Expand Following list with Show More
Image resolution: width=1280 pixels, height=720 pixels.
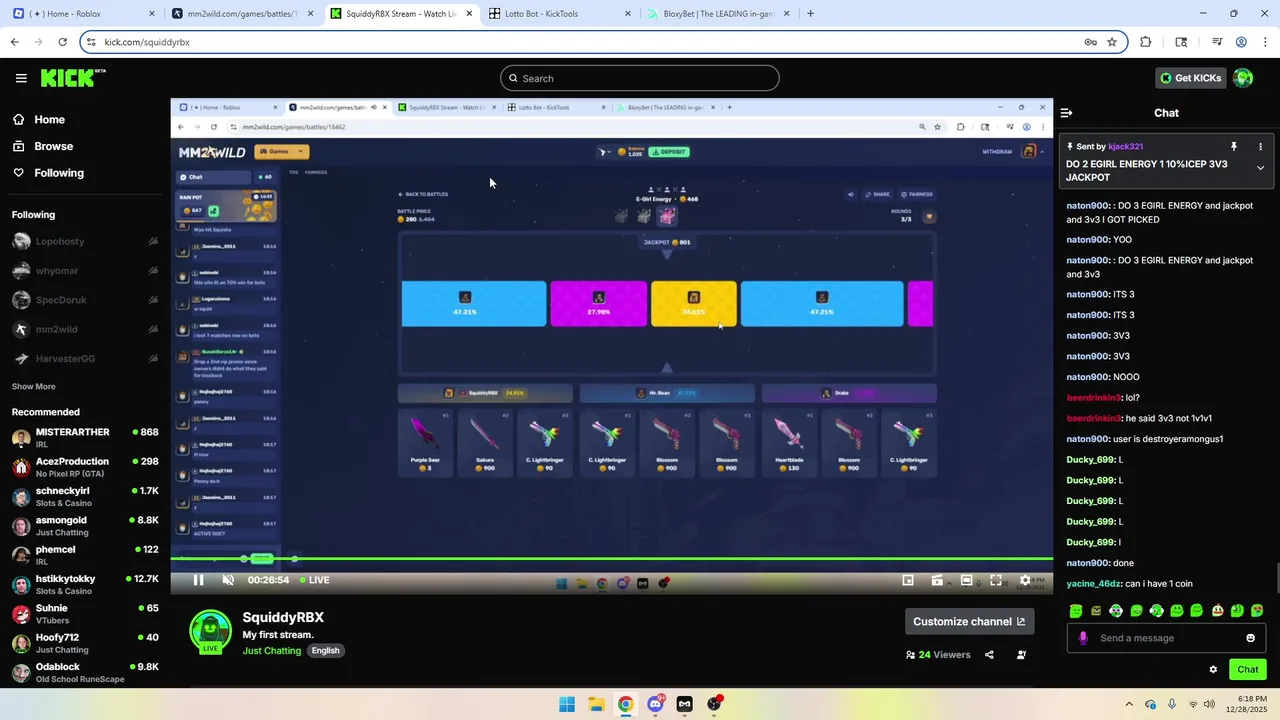pyautogui.click(x=33, y=387)
